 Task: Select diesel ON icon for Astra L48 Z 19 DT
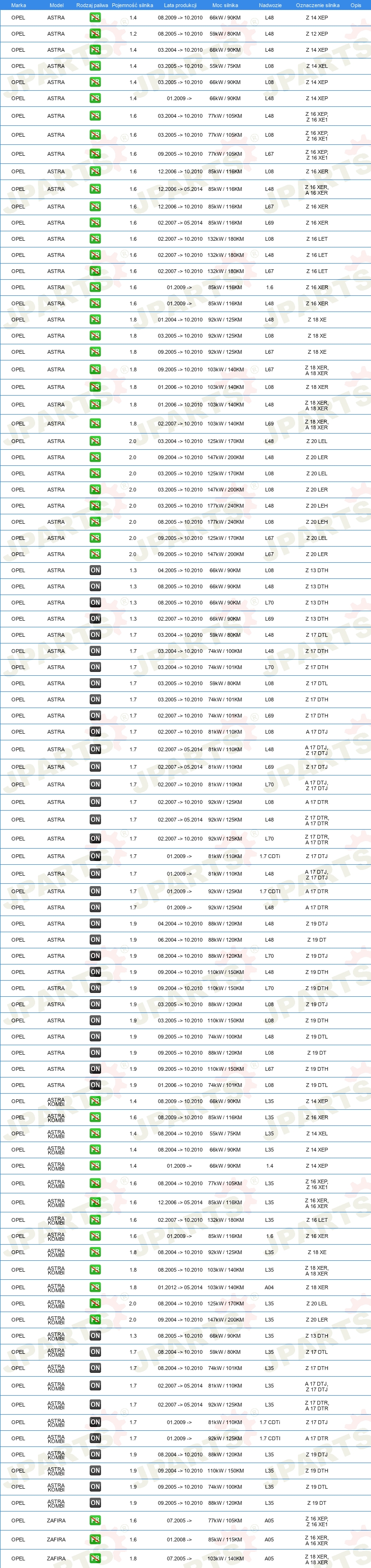pos(95,940)
